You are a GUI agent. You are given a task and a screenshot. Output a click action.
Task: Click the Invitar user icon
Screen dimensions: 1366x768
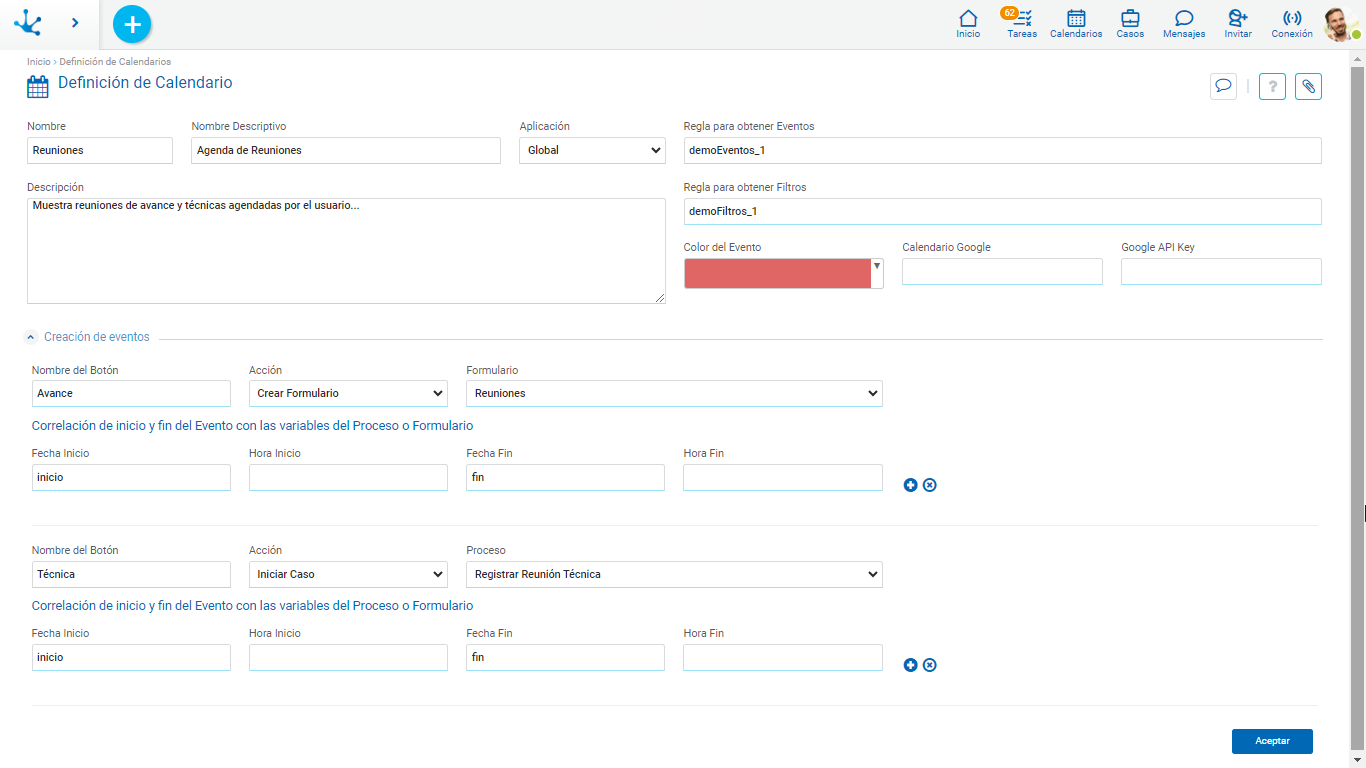click(1238, 19)
